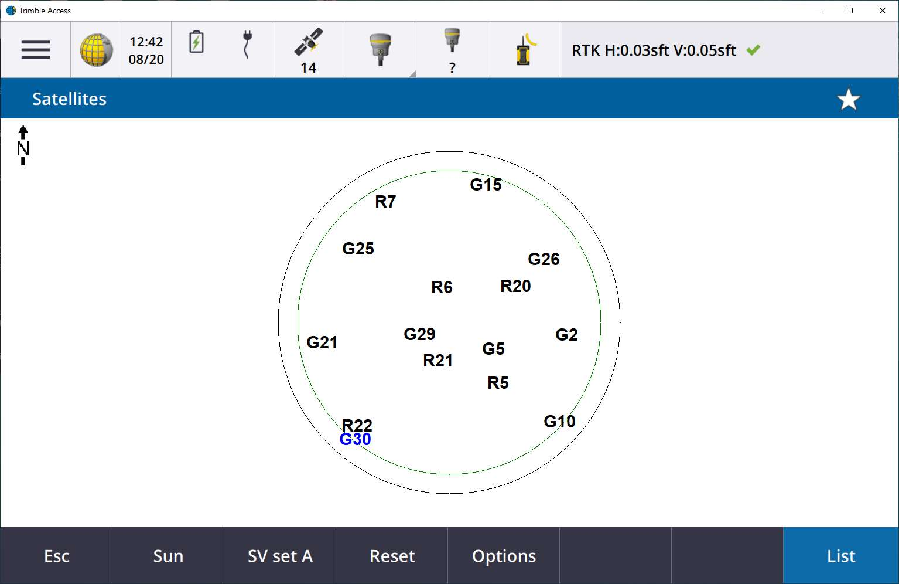Click the power plug icon
Screen dimensions: 899x584
[x=247, y=44]
